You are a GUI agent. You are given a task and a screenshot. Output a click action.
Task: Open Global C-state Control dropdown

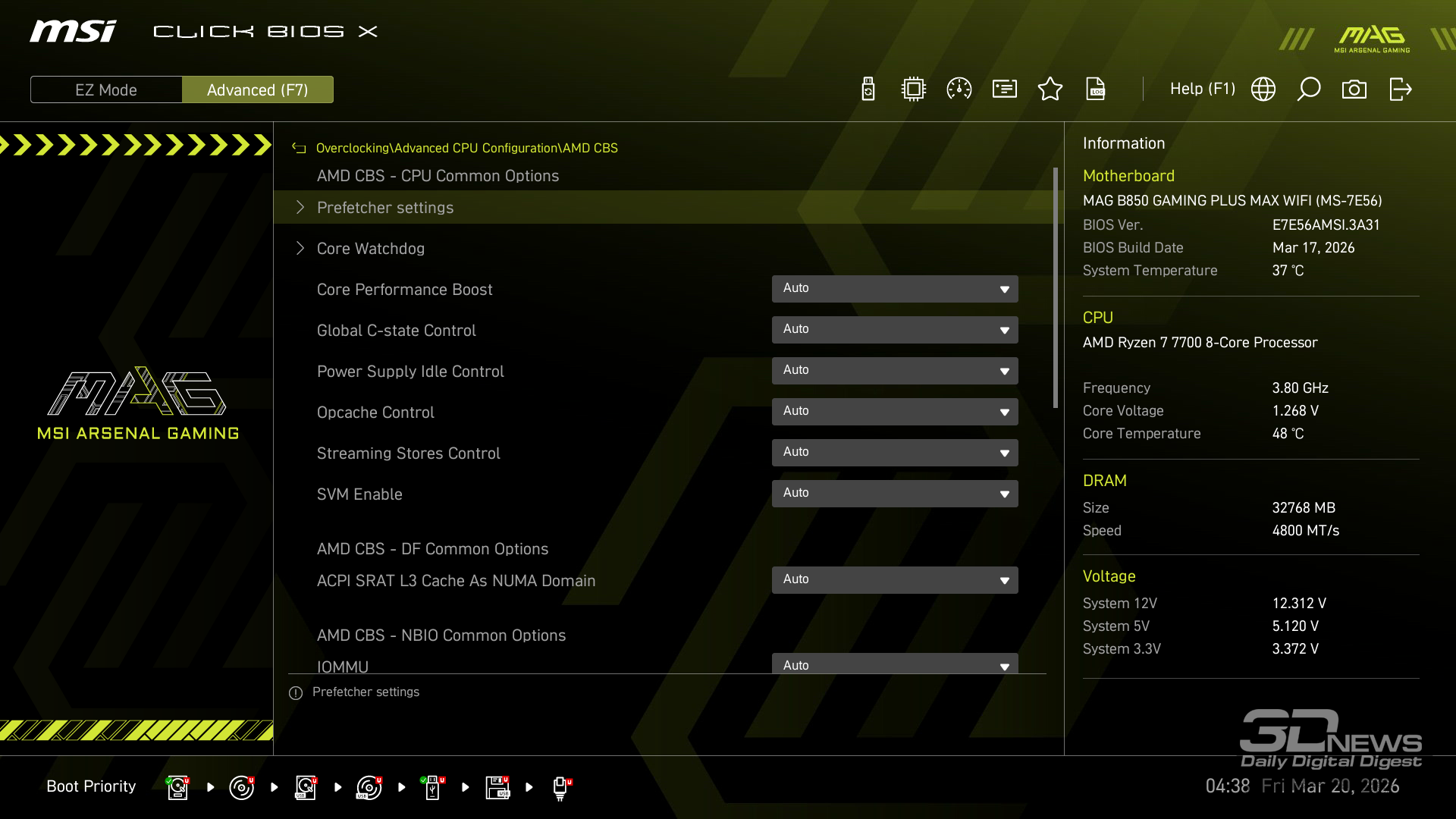pyautogui.click(x=895, y=330)
